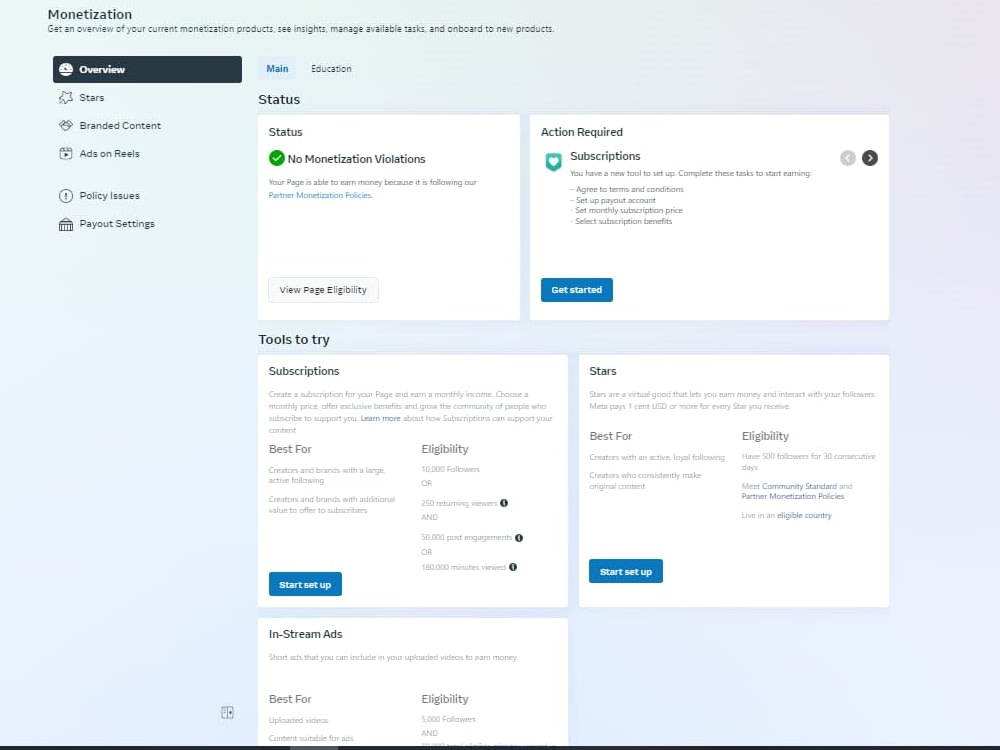
Task: Click the Subscriptions shield heart icon
Action: point(554,162)
